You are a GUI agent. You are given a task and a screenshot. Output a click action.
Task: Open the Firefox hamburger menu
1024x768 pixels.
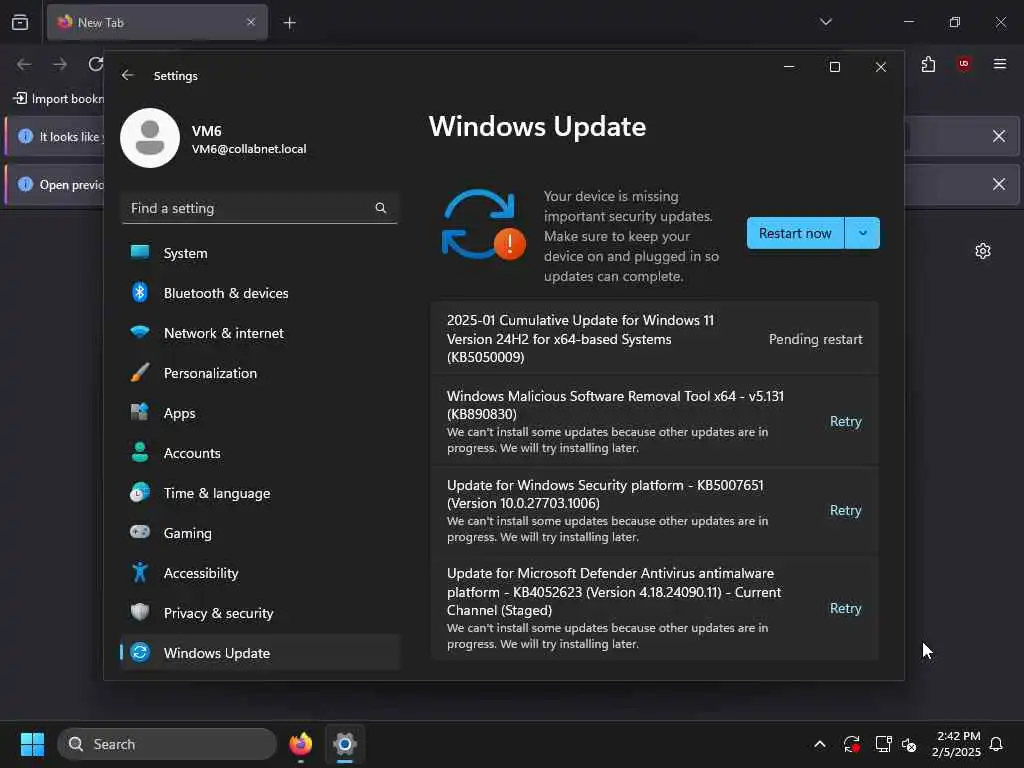click(x=1000, y=64)
